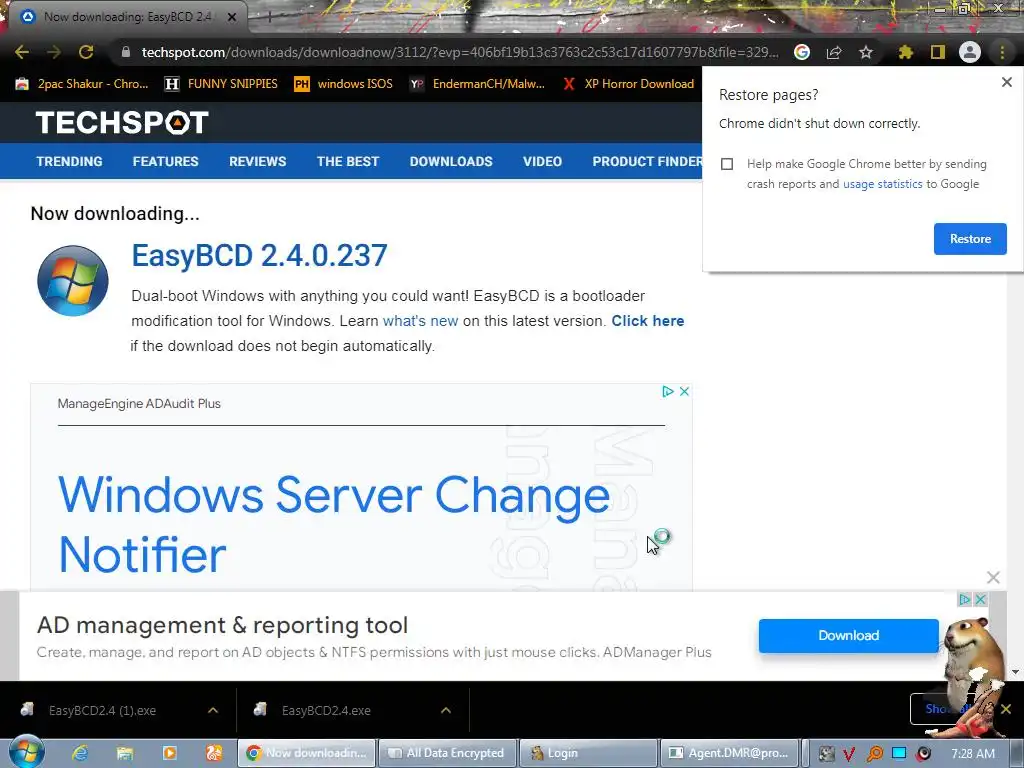Click Download button in bottom ad
The width and height of the screenshot is (1024, 768).
(848, 635)
